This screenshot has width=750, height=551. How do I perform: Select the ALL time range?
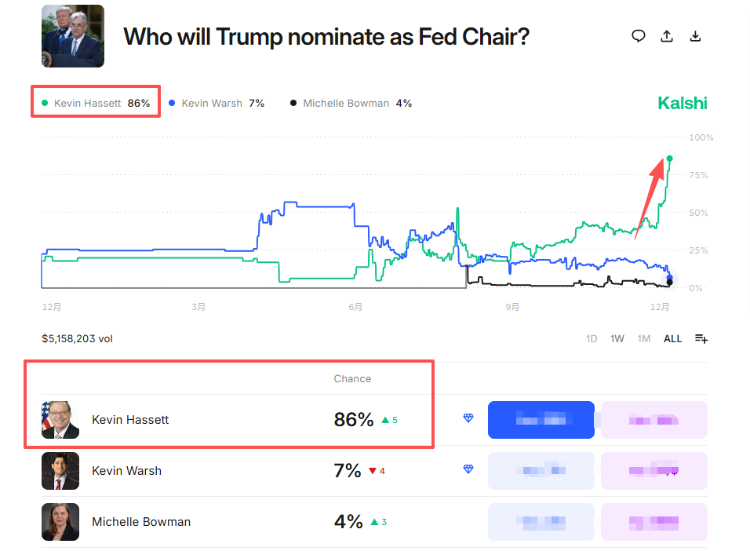(673, 339)
